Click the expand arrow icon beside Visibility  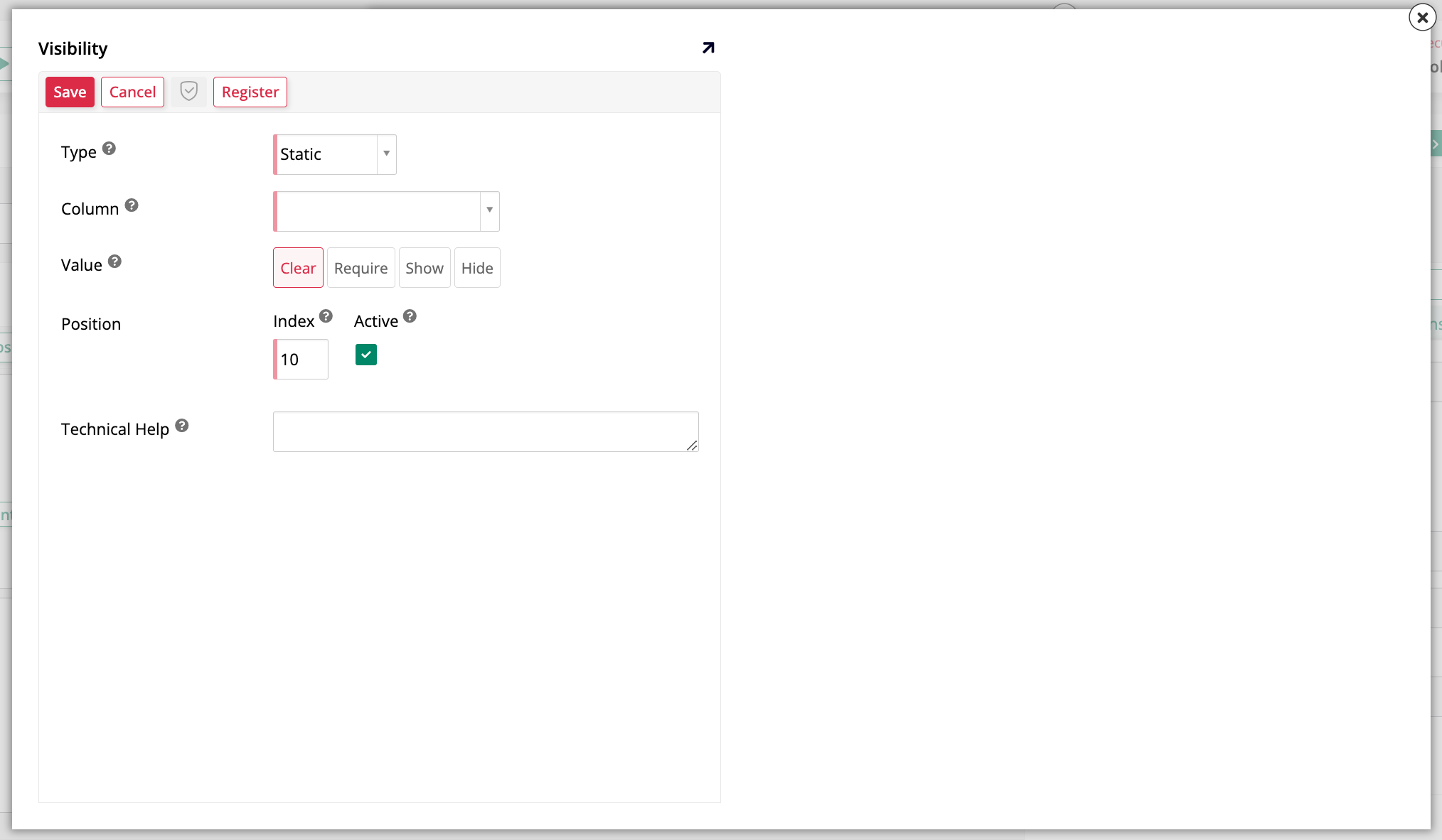pyautogui.click(x=707, y=48)
